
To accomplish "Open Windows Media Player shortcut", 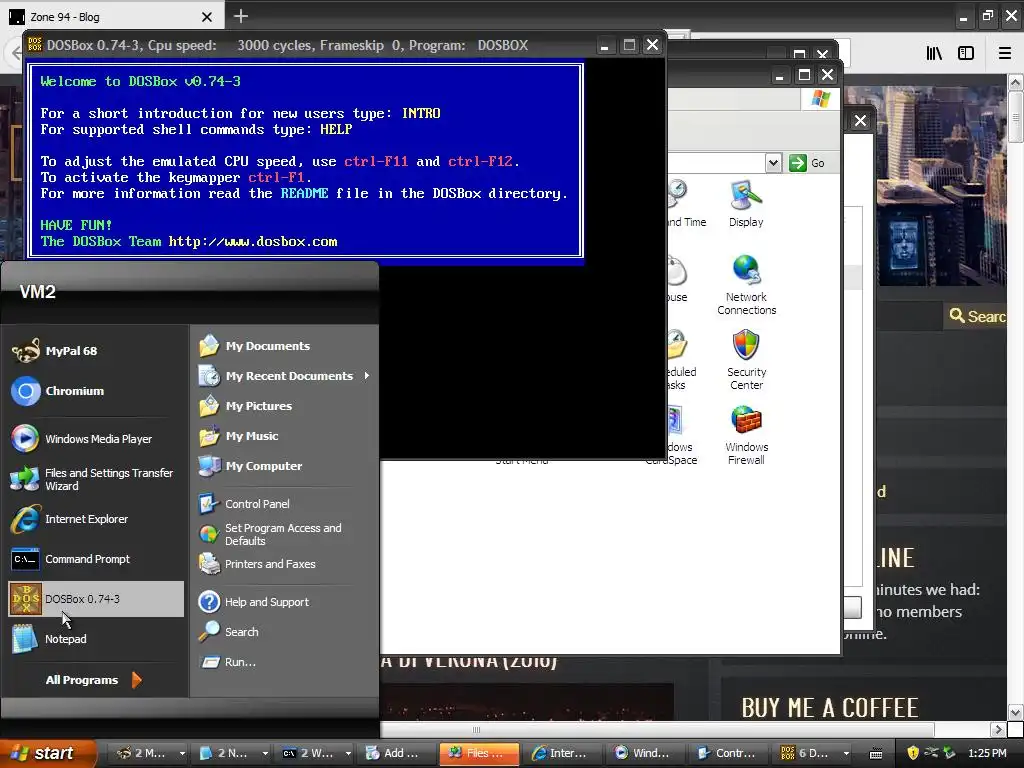I will tap(95, 439).
